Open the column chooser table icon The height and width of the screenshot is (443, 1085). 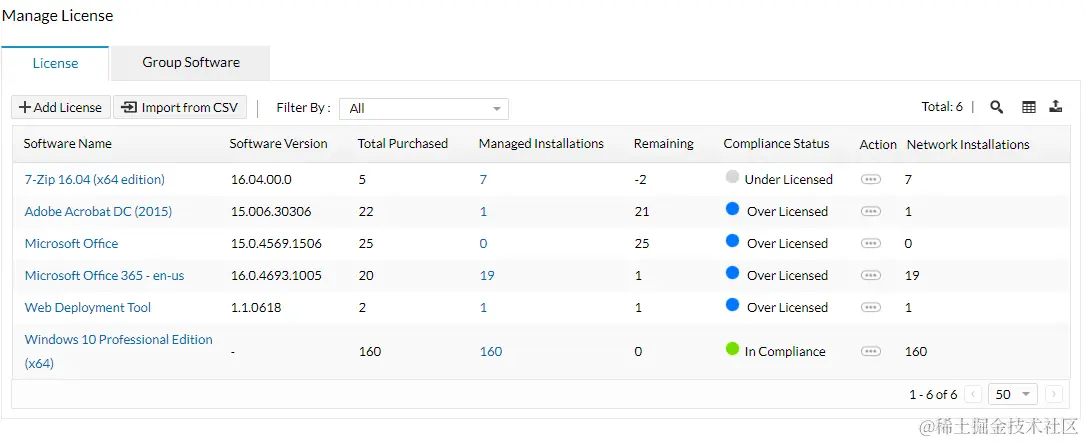coord(1029,107)
